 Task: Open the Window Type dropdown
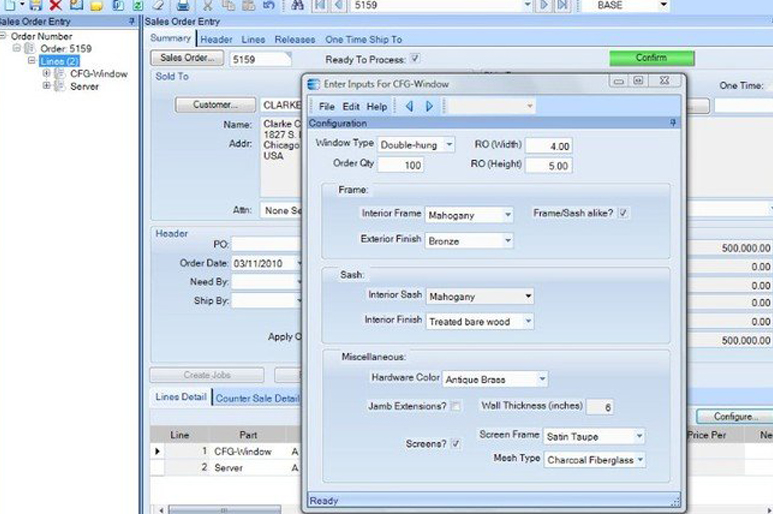[x=449, y=145]
